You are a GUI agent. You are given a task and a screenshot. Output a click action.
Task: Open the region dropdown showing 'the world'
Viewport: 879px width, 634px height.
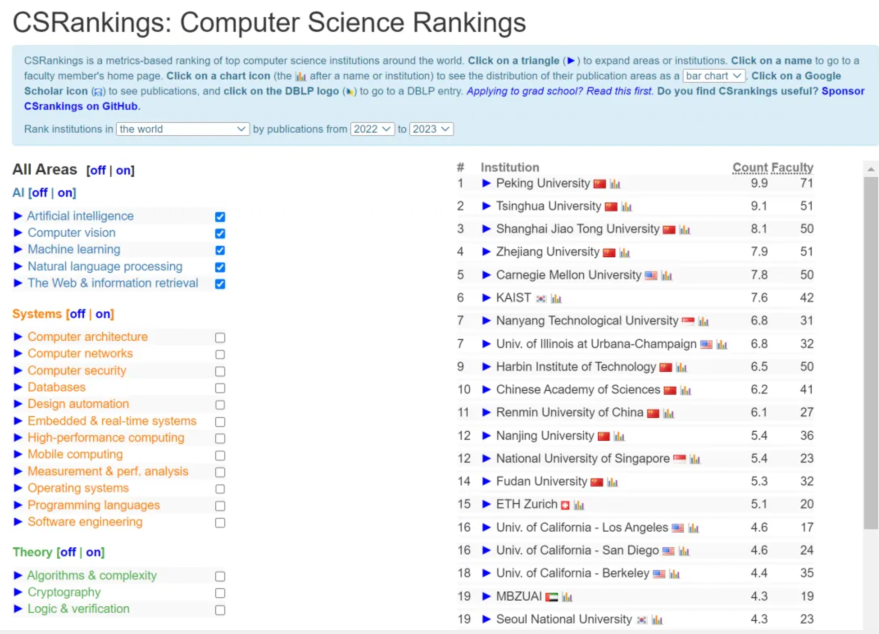[x=183, y=129]
